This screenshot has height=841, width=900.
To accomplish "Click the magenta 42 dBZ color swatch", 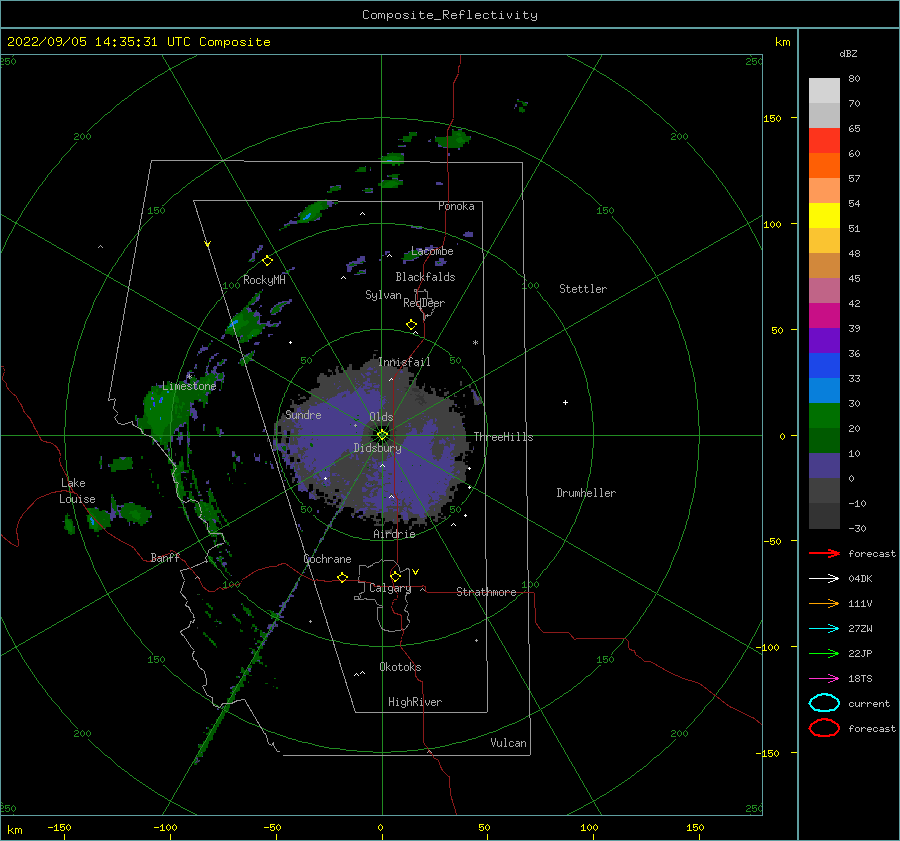I will pos(824,315).
